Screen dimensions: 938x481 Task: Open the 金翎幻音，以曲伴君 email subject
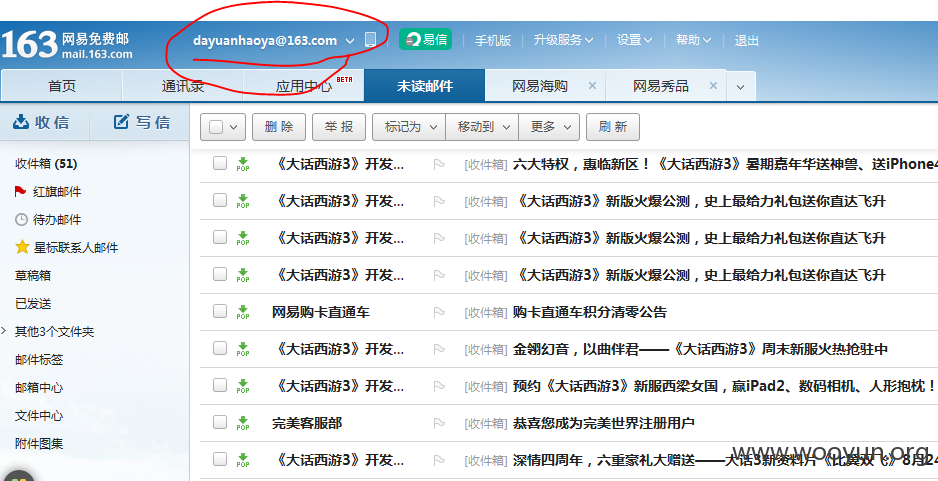click(x=700, y=349)
